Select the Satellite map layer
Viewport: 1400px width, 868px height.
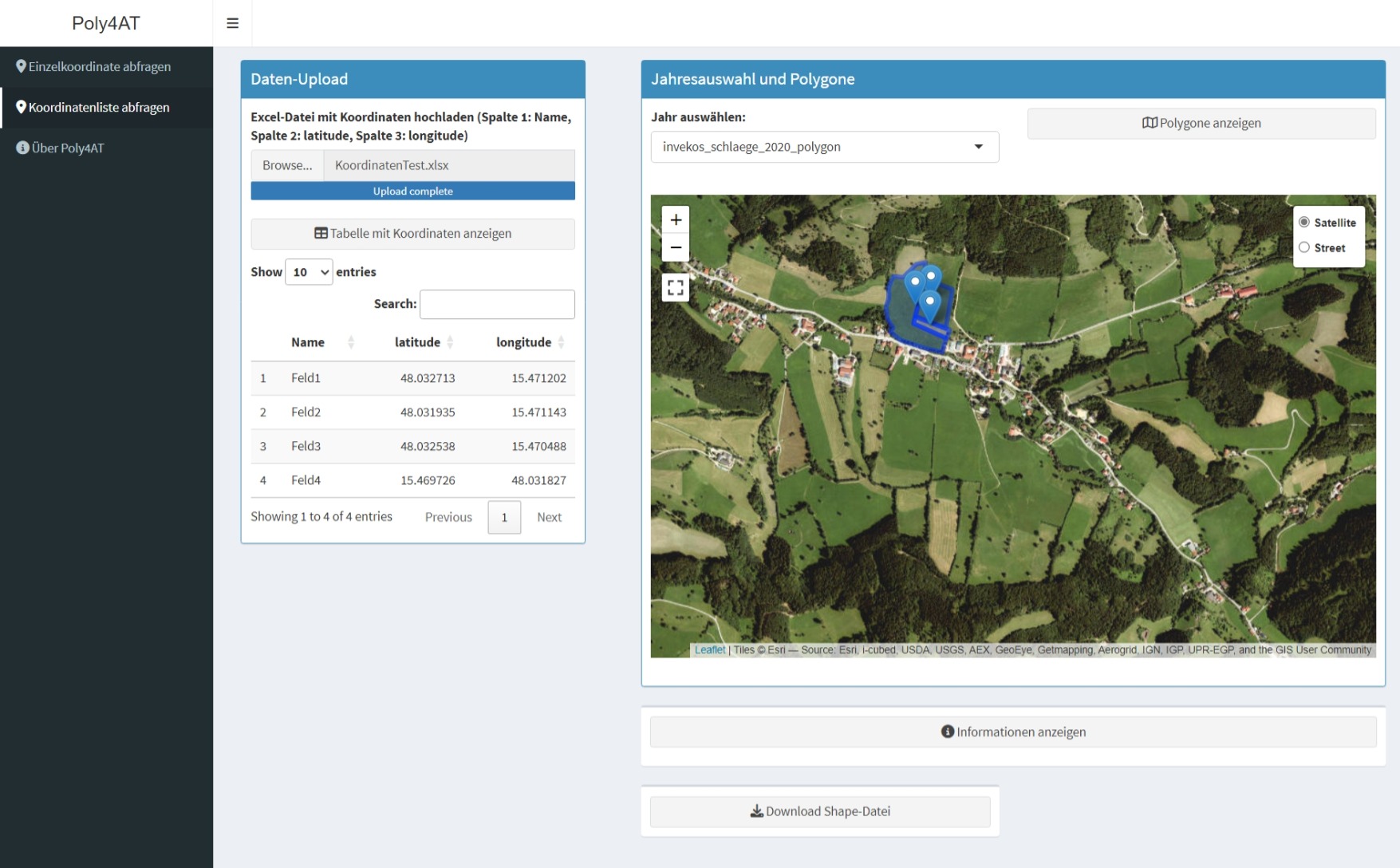click(1304, 223)
